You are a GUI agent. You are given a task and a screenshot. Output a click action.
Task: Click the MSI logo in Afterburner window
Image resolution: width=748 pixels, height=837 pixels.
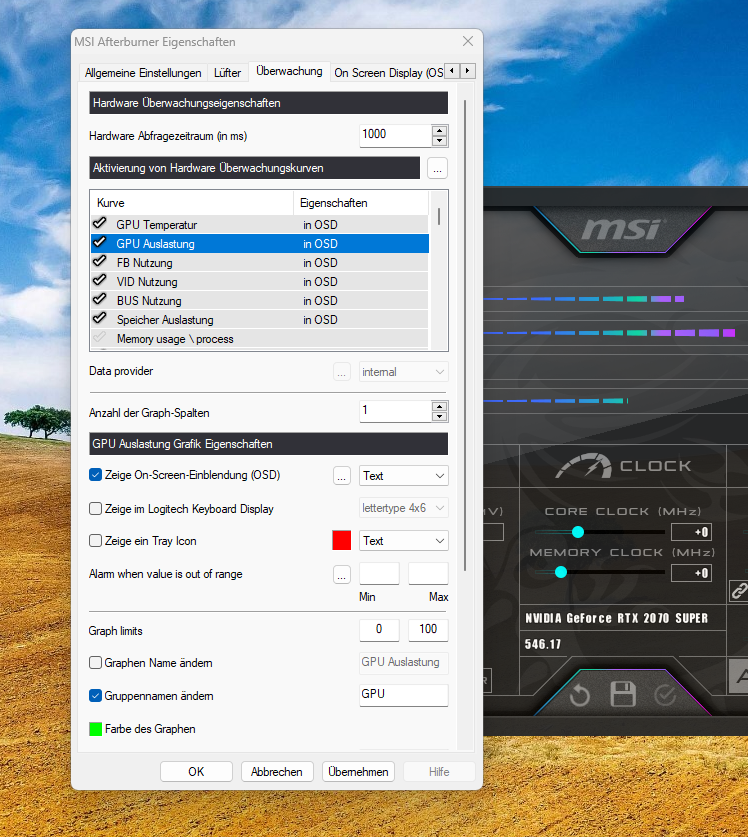[623, 230]
